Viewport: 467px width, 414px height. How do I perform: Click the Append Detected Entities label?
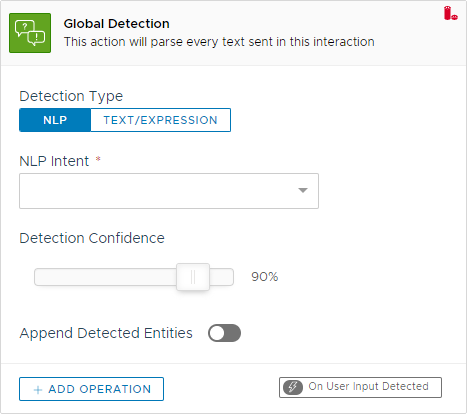click(106, 333)
